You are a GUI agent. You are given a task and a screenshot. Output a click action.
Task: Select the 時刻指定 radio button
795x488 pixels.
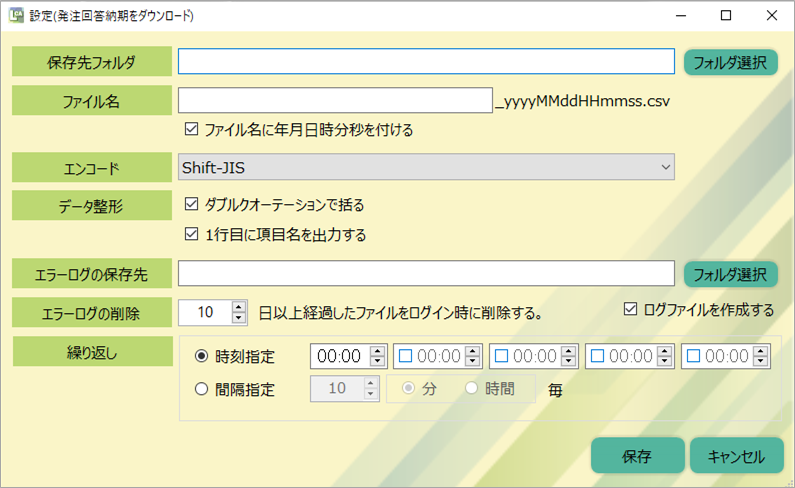pyautogui.click(x=202, y=356)
